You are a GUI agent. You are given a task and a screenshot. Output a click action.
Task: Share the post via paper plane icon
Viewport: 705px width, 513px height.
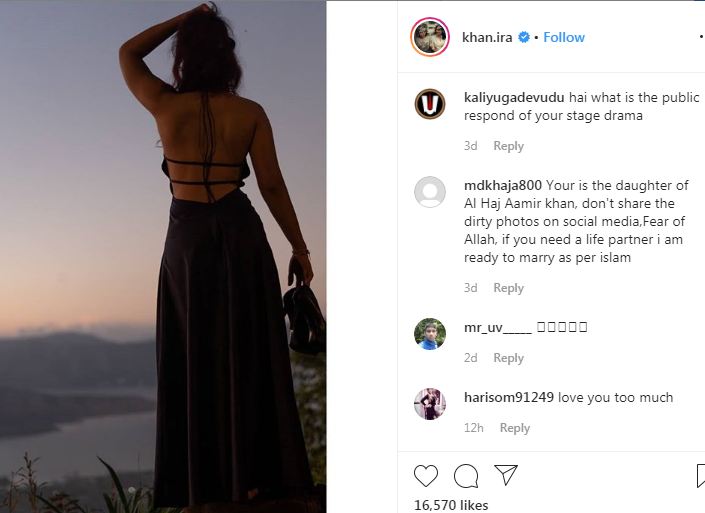pyautogui.click(x=506, y=475)
